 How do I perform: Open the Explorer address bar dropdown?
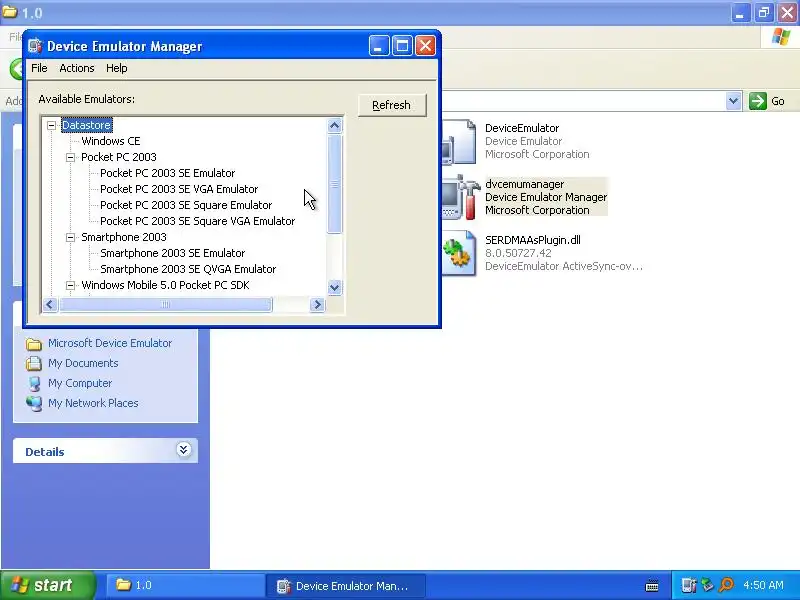click(x=733, y=101)
